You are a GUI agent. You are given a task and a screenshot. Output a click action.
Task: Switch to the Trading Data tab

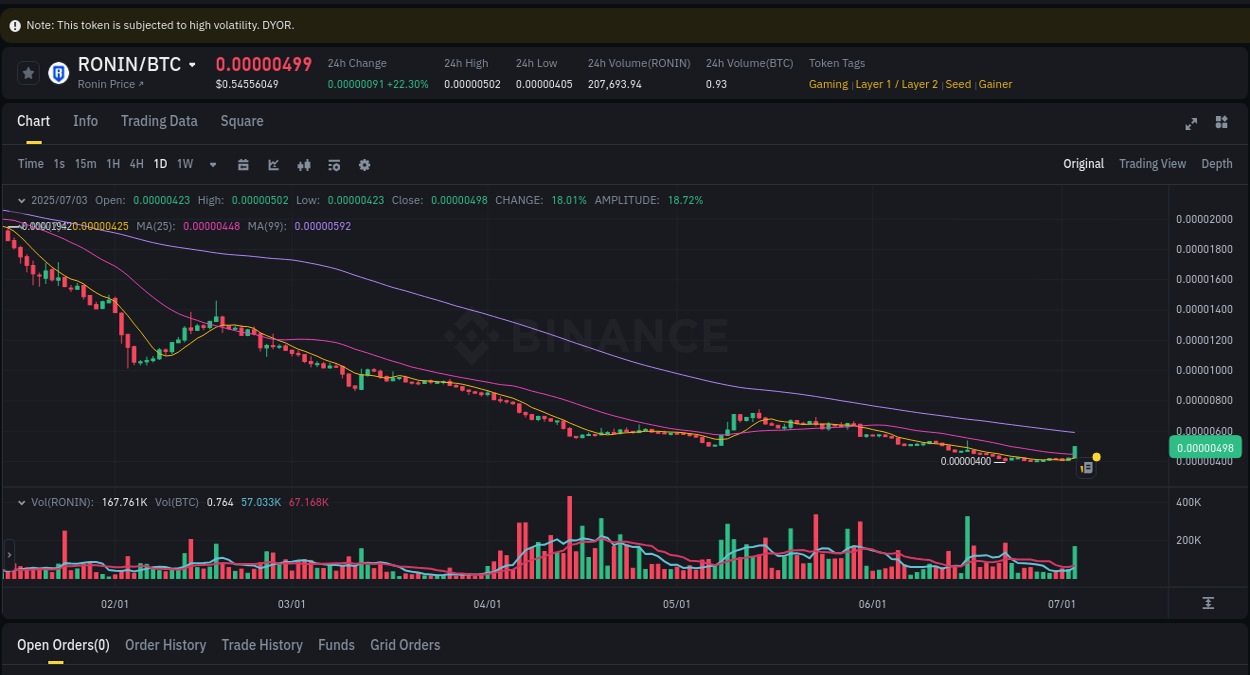(x=159, y=121)
